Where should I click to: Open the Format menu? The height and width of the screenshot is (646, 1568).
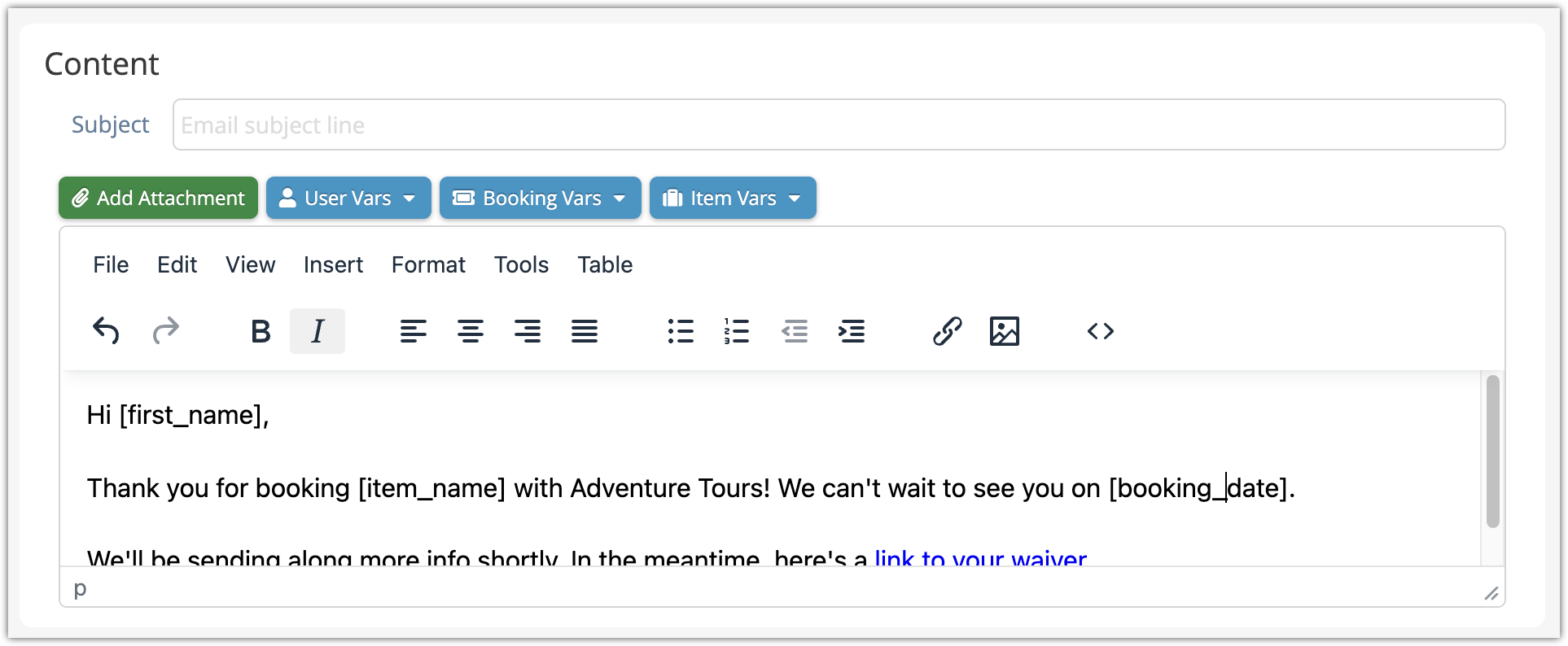tap(428, 264)
